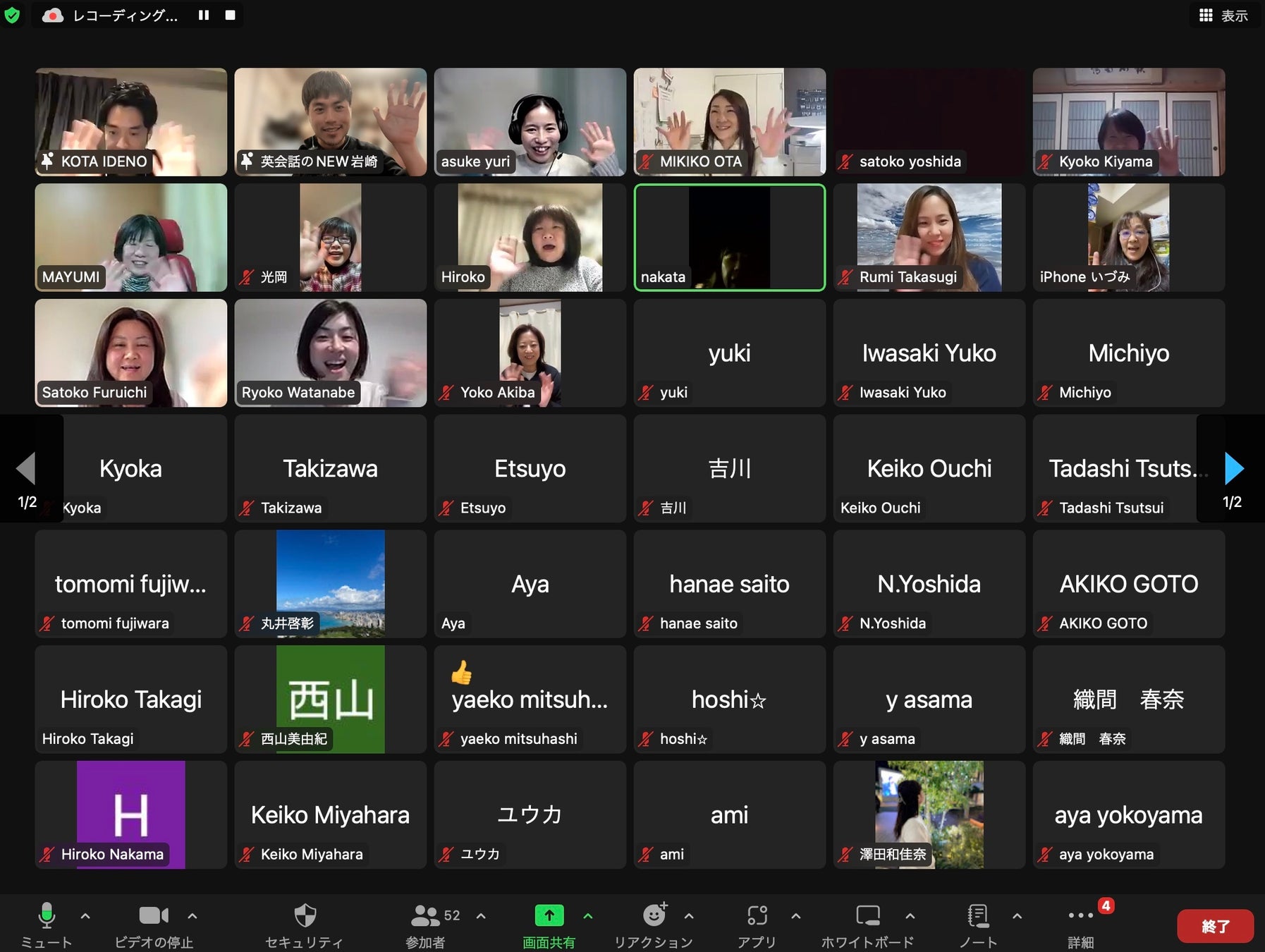Click muted mic icon on Keiko Miyahara
Screen dimensions: 1265x952
pos(247,855)
